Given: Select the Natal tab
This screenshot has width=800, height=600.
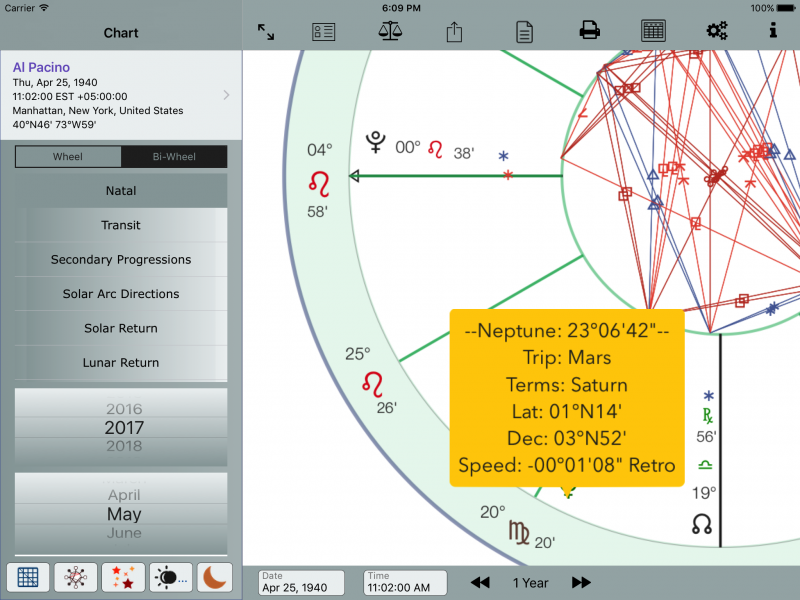Looking at the screenshot, I should pyautogui.click(x=120, y=191).
